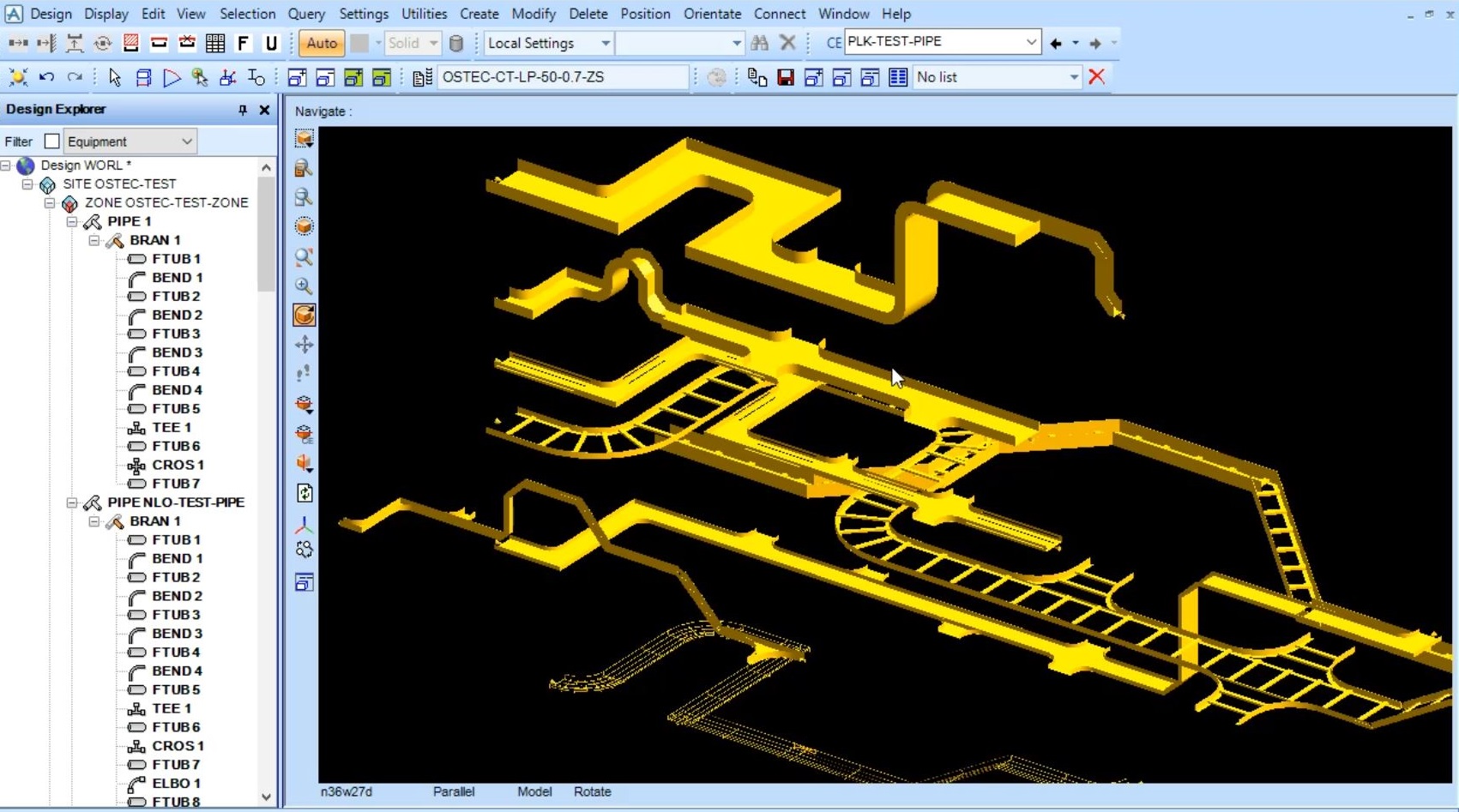The height and width of the screenshot is (812, 1459).
Task: Select the arrow pointer tool
Action: (x=115, y=77)
